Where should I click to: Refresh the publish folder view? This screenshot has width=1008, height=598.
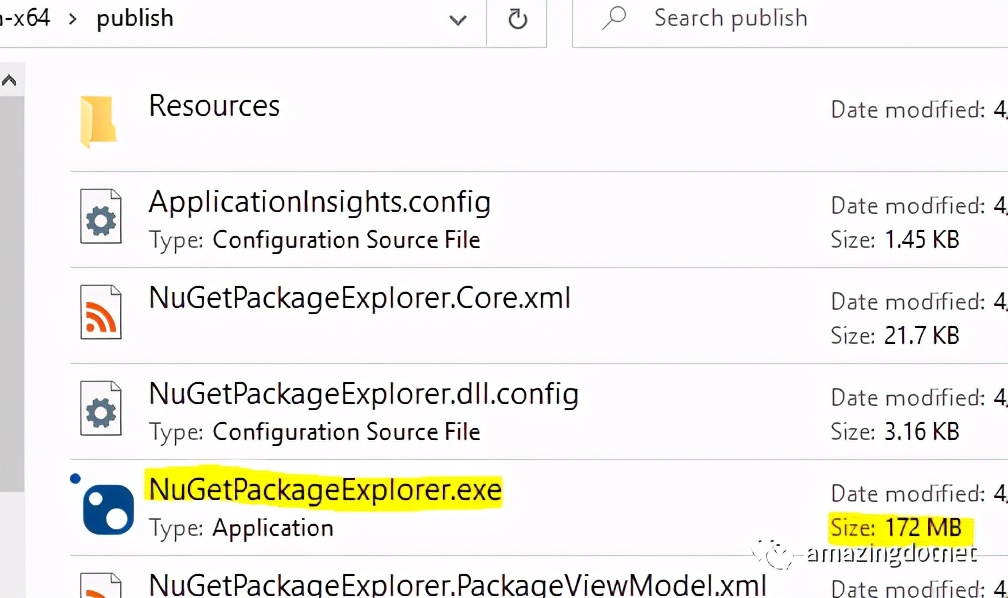click(518, 19)
